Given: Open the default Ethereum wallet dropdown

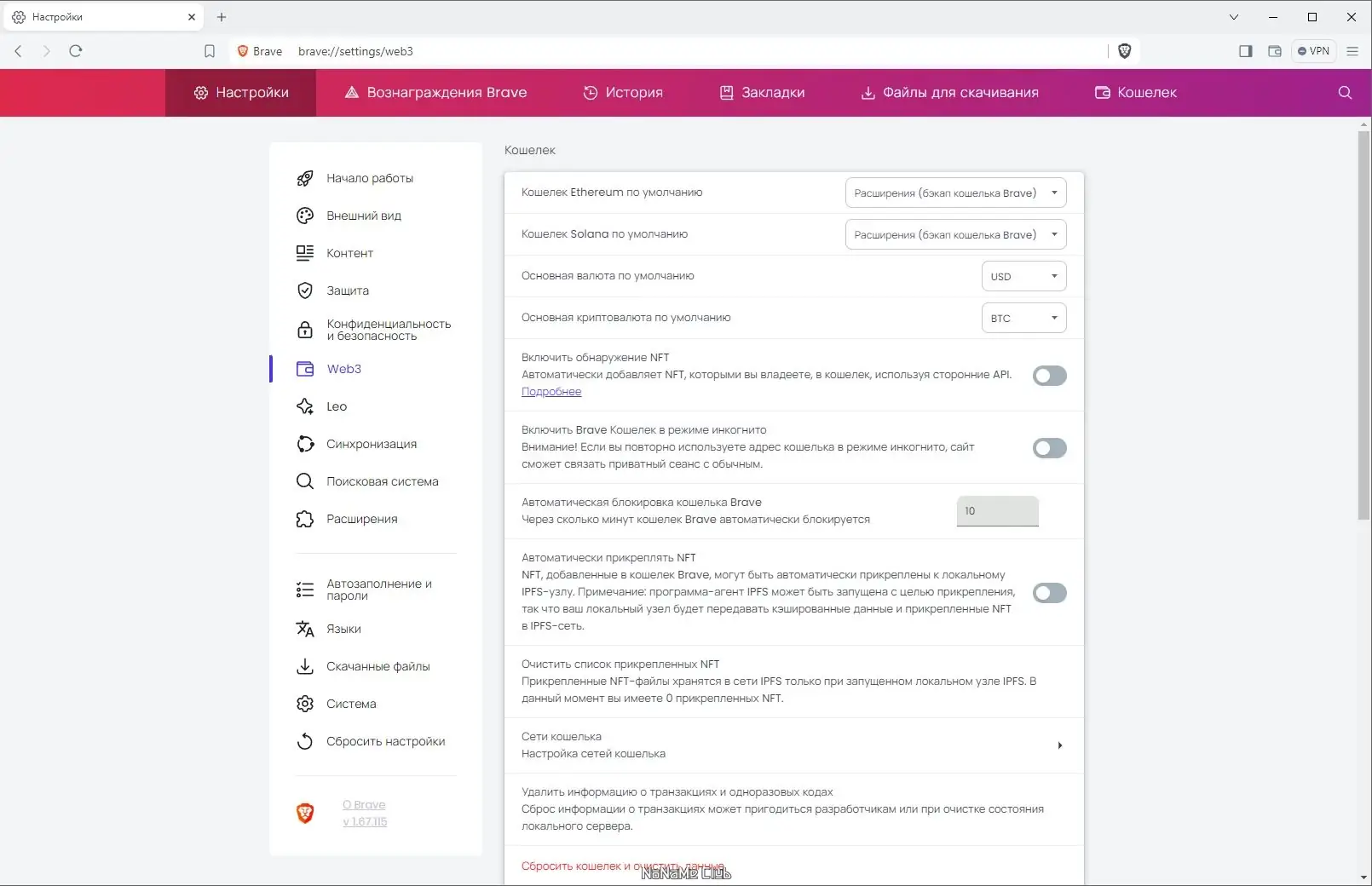Looking at the screenshot, I should (x=954, y=193).
